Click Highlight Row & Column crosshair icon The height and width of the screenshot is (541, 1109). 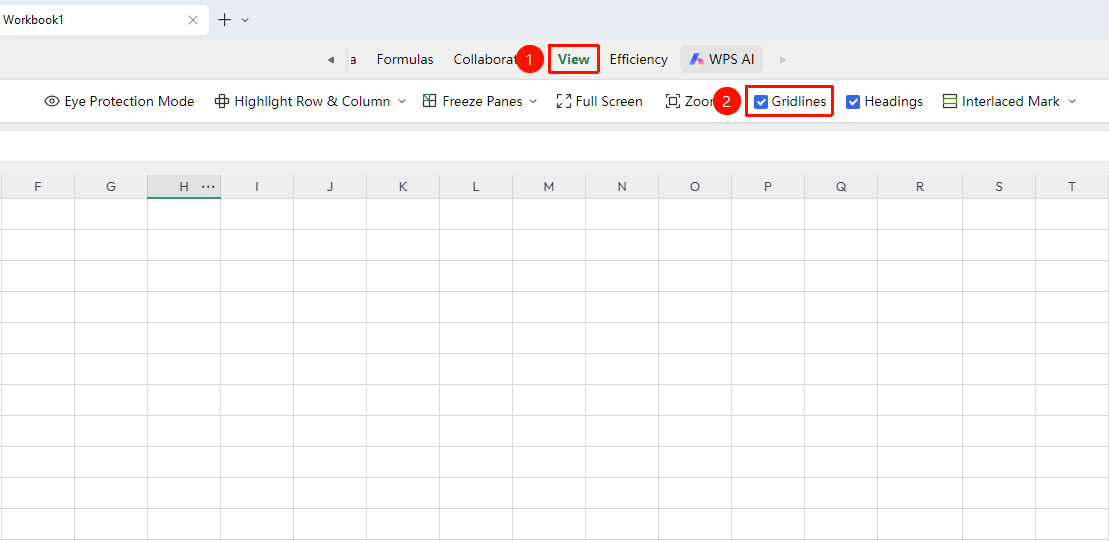click(221, 101)
